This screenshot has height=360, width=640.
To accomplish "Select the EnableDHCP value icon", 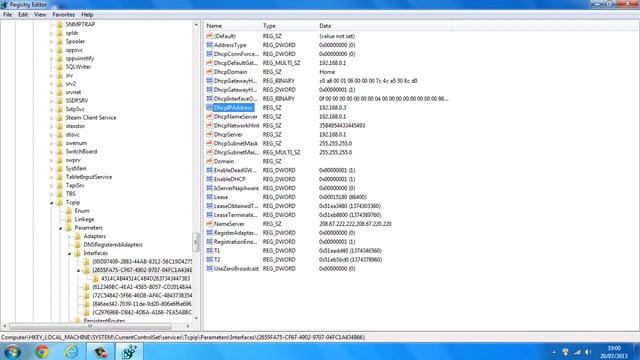I will (209, 179).
